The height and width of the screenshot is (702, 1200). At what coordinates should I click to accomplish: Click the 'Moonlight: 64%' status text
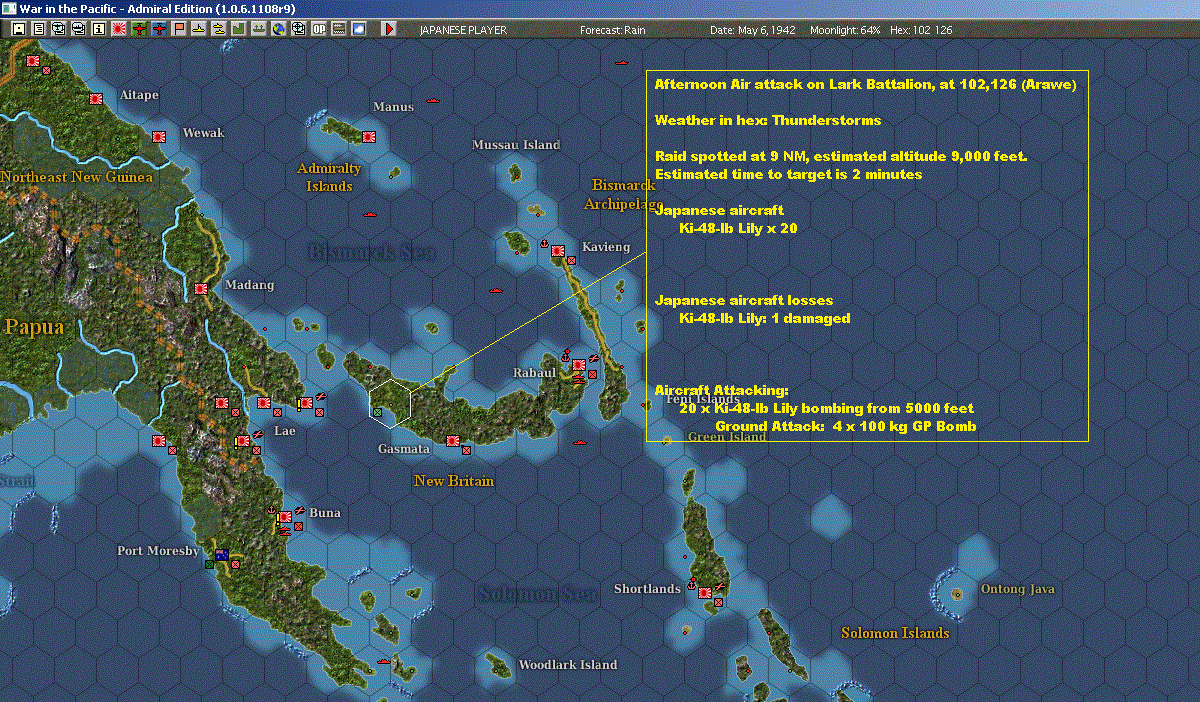845,30
